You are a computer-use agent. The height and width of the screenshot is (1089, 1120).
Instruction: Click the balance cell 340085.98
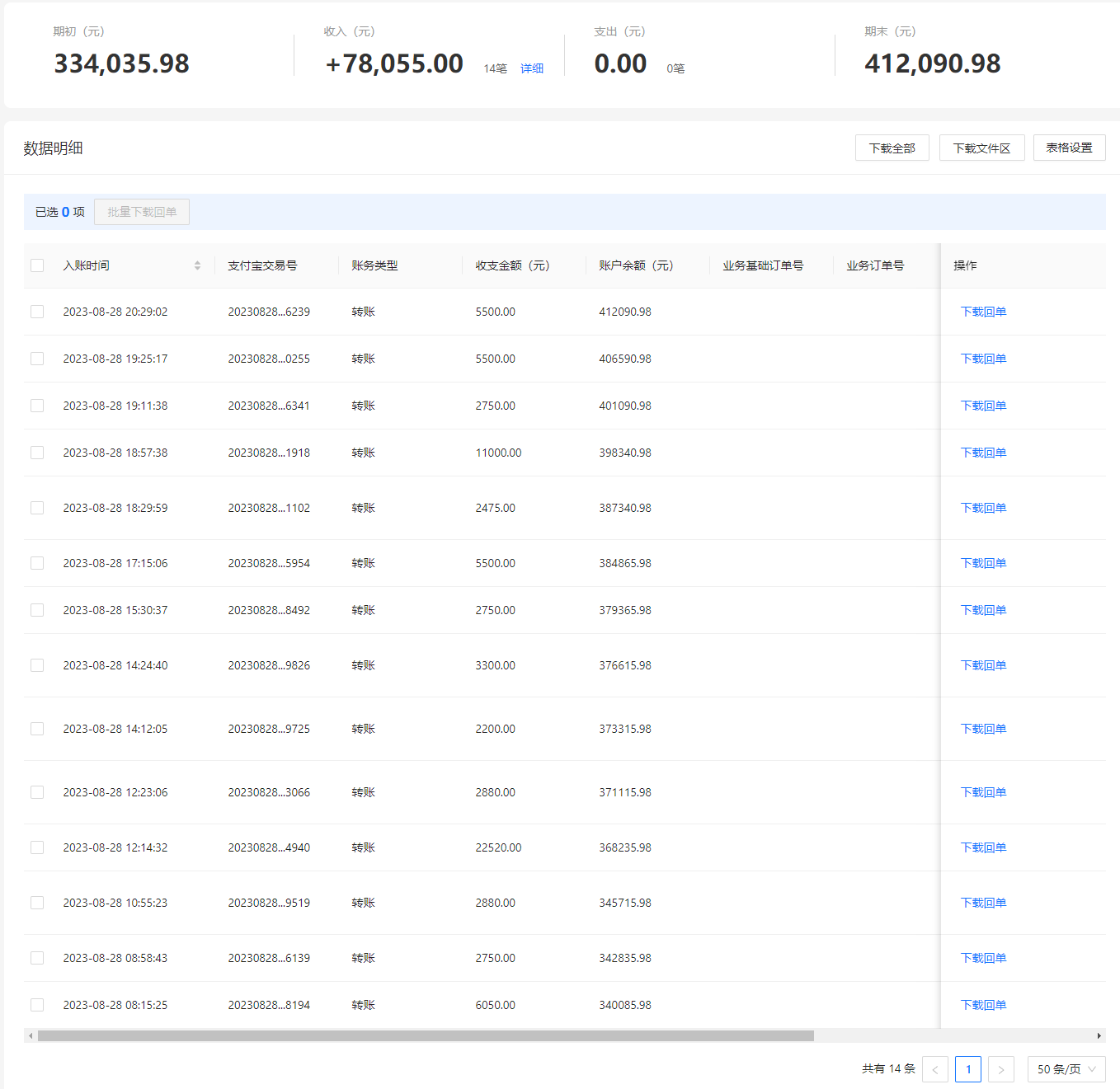click(x=625, y=1005)
